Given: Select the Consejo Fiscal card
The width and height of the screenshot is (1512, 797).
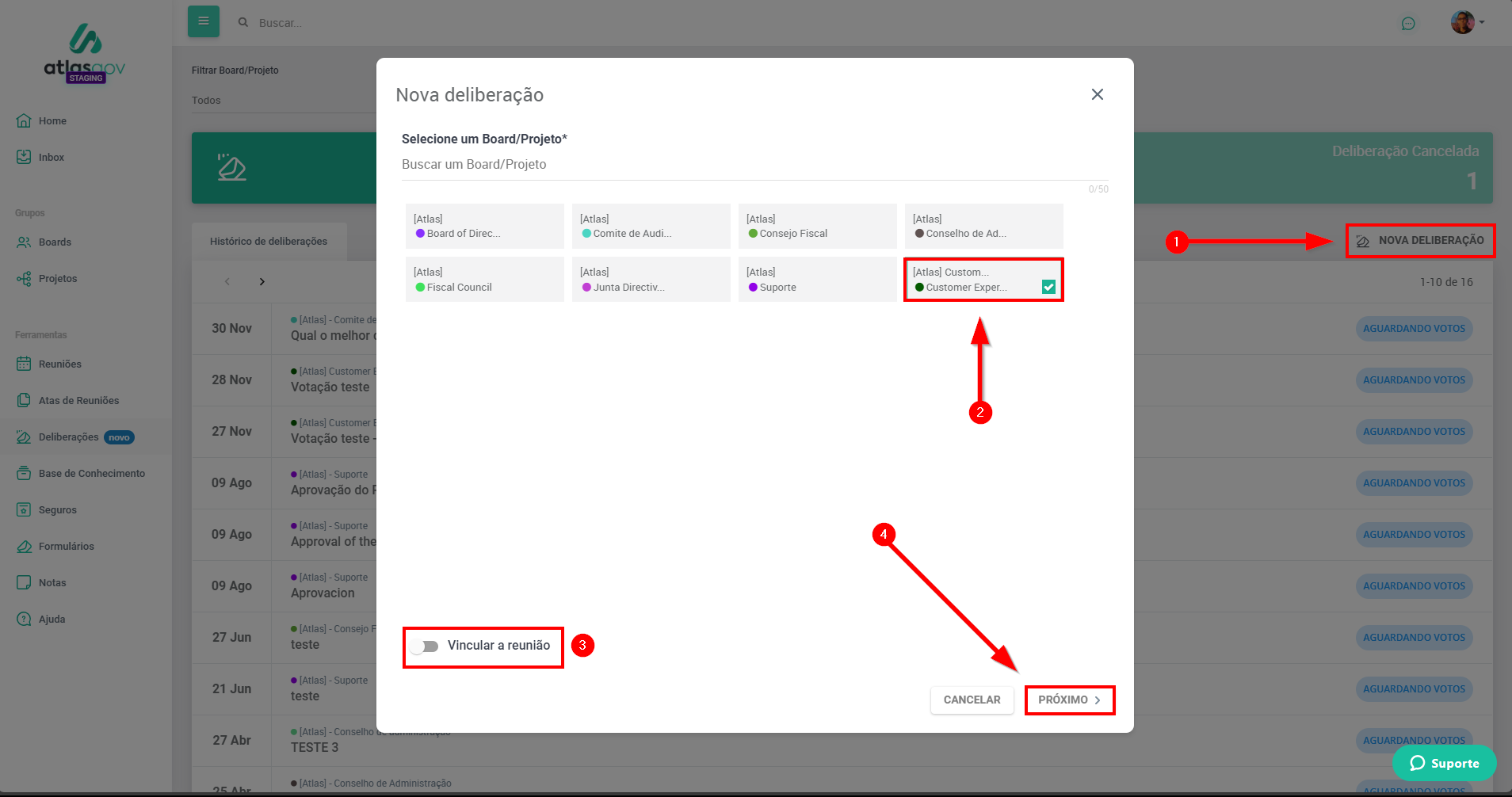Looking at the screenshot, I should 818,227.
